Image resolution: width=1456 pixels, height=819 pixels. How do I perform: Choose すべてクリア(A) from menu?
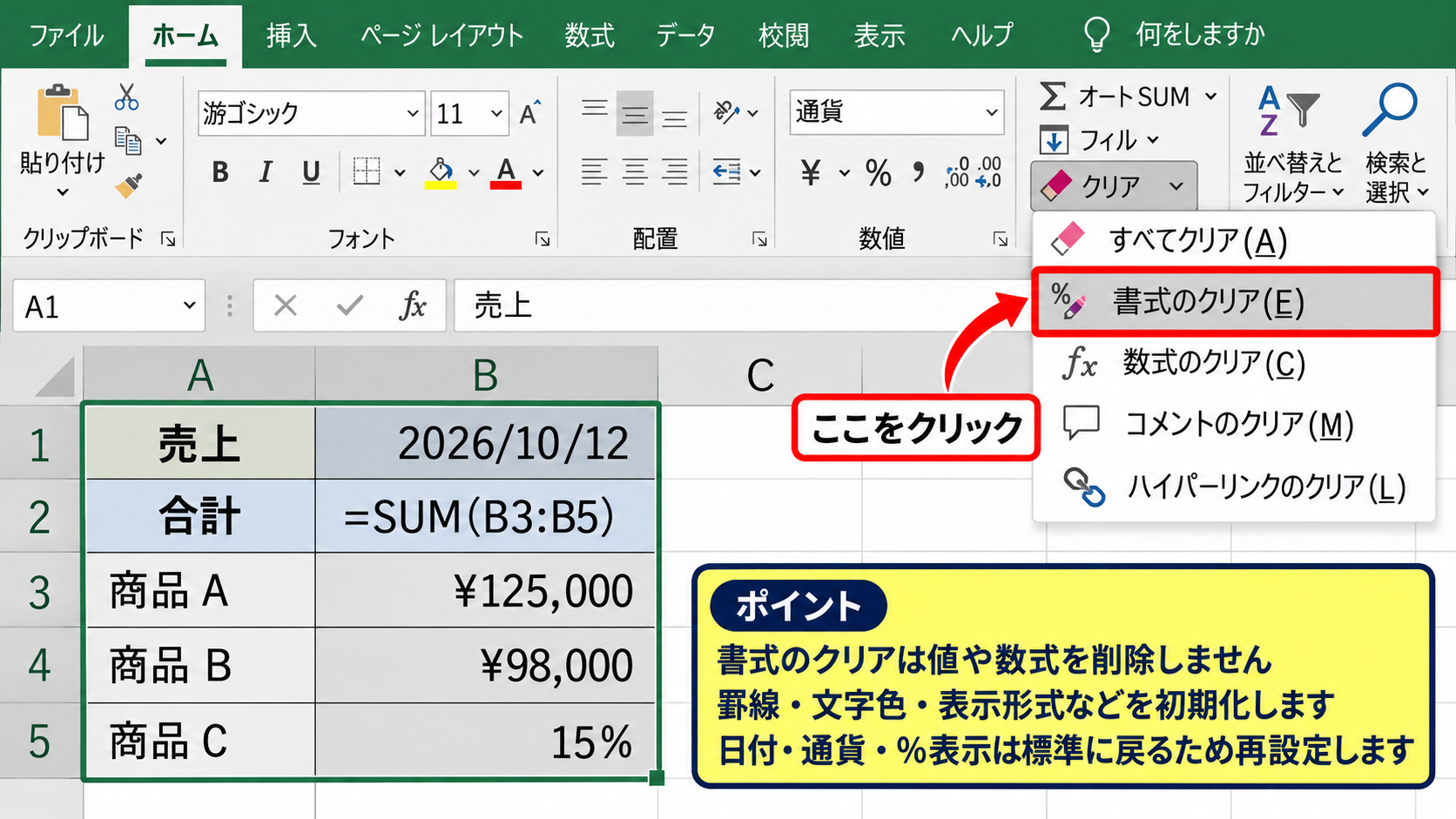coord(1233,241)
